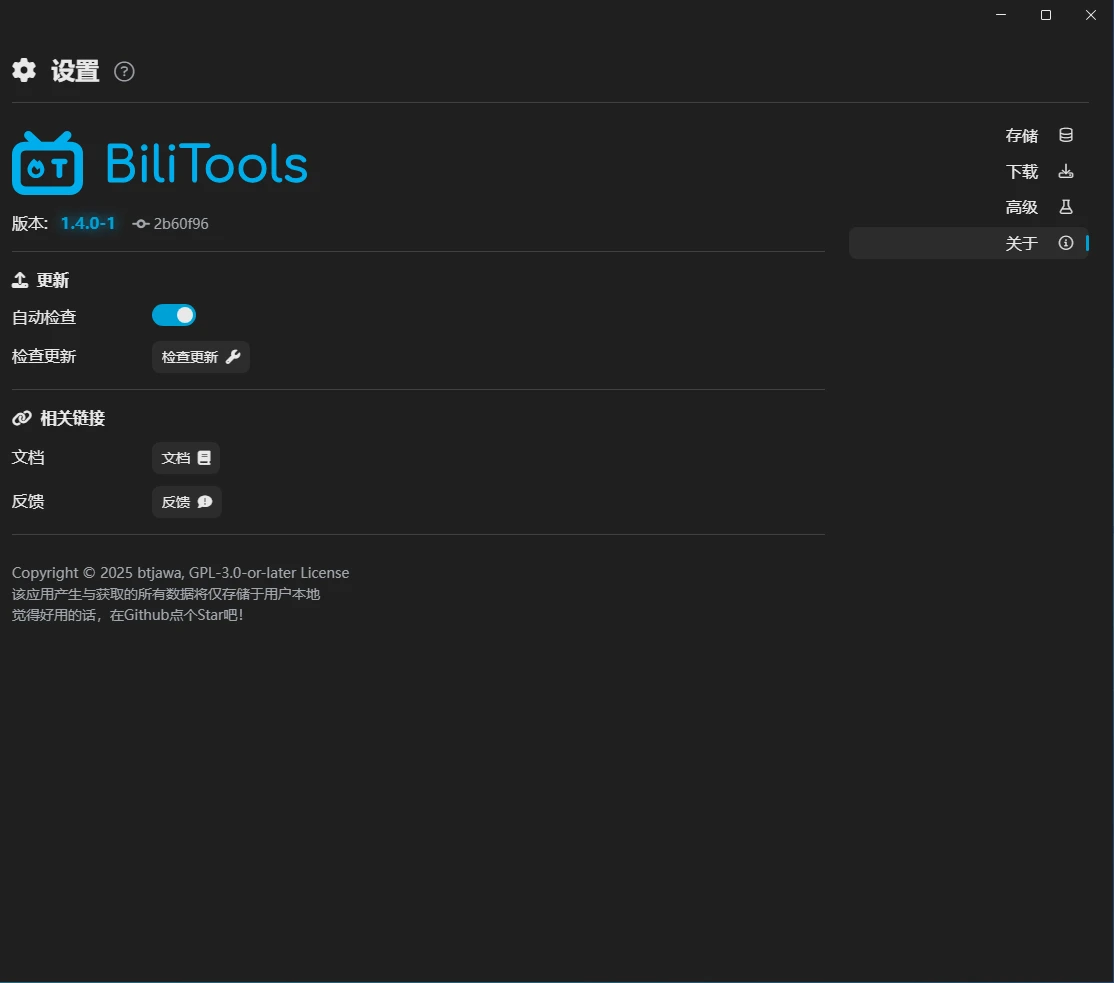The width and height of the screenshot is (1114, 983).
Task: Open the 文档 documentation button
Action: (x=186, y=458)
